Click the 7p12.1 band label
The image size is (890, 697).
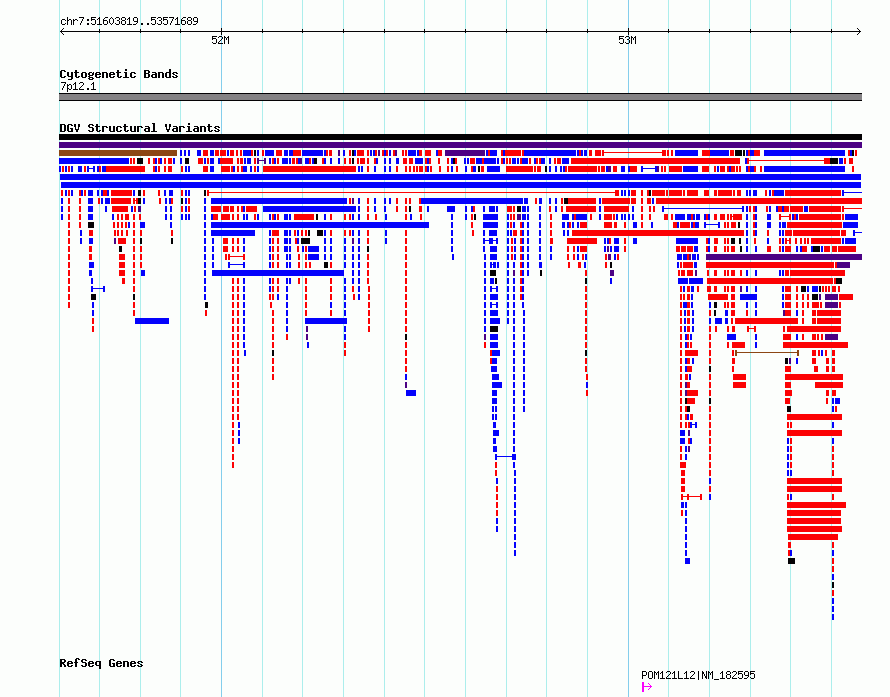coord(78,86)
